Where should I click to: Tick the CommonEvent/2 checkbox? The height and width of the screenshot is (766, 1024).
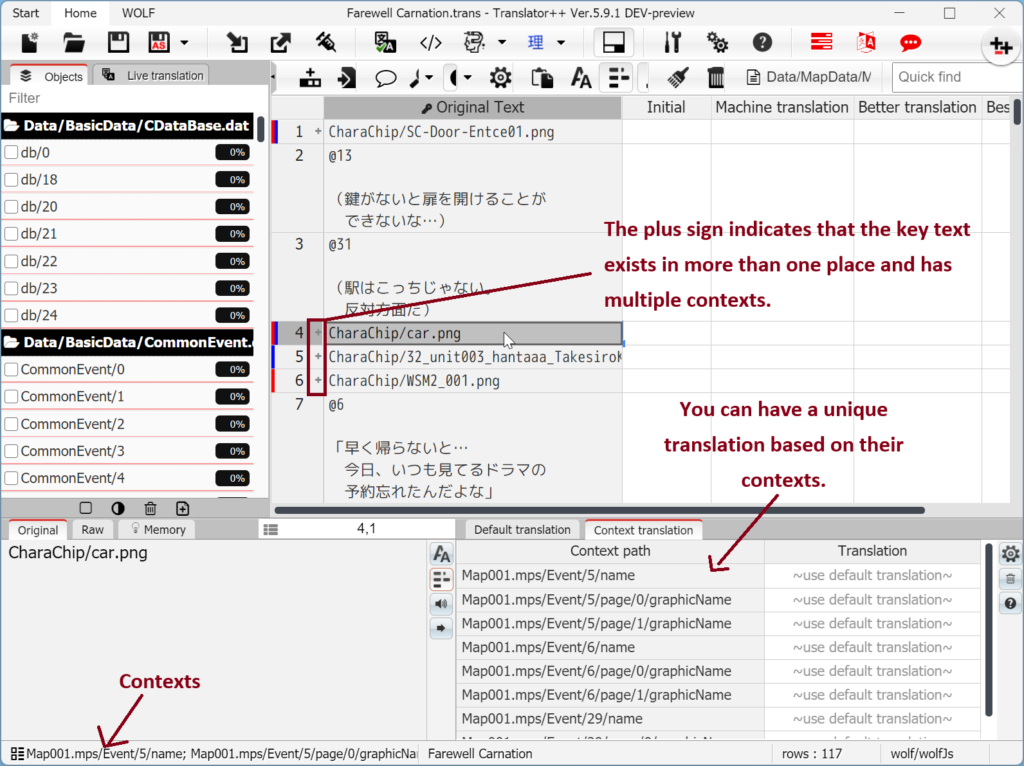click(x=11, y=424)
